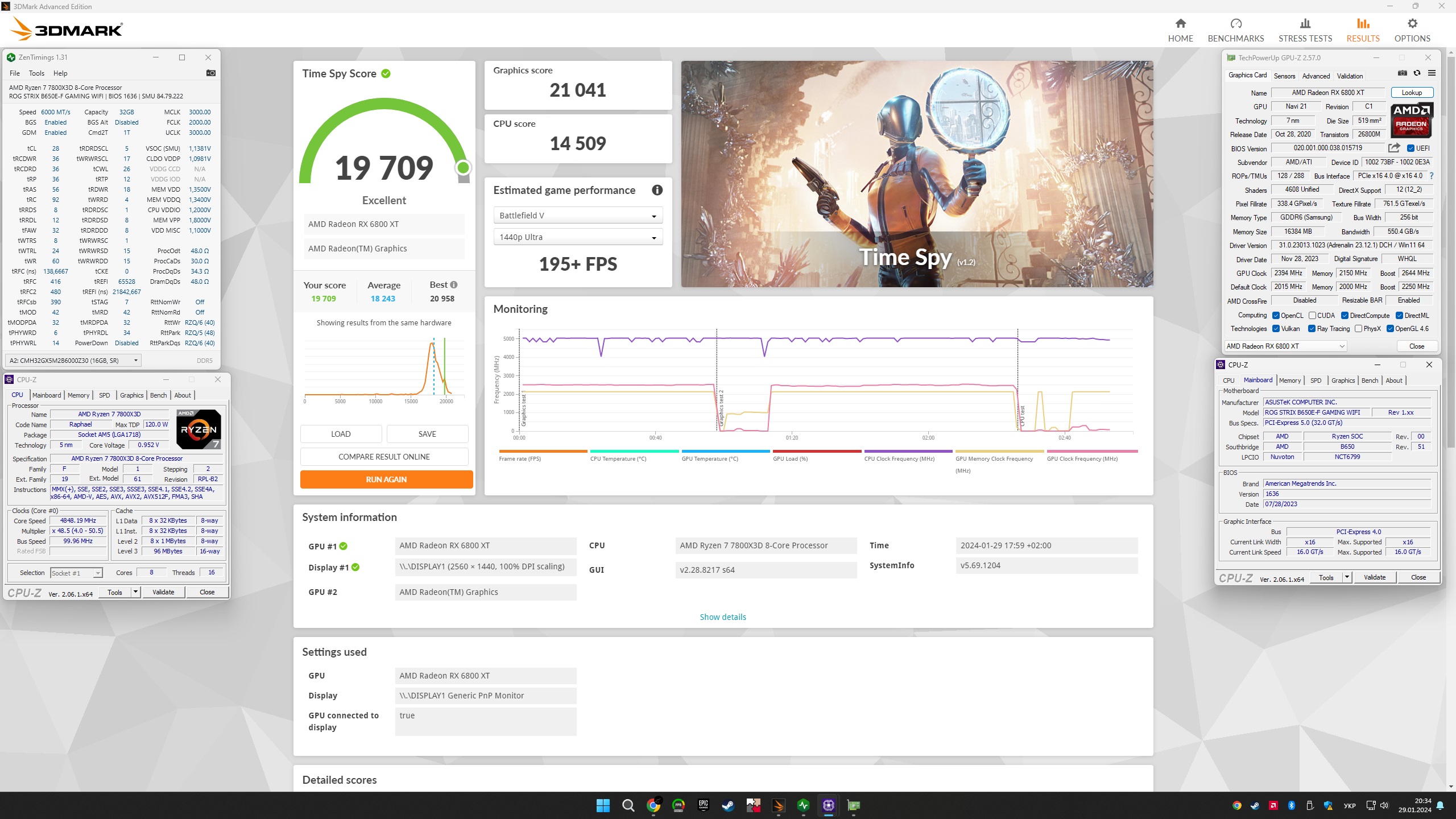Select the RESULTS icon in 3DMark
This screenshot has width=1456, height=819.
pyautogui.click(x=1363, y=23)
